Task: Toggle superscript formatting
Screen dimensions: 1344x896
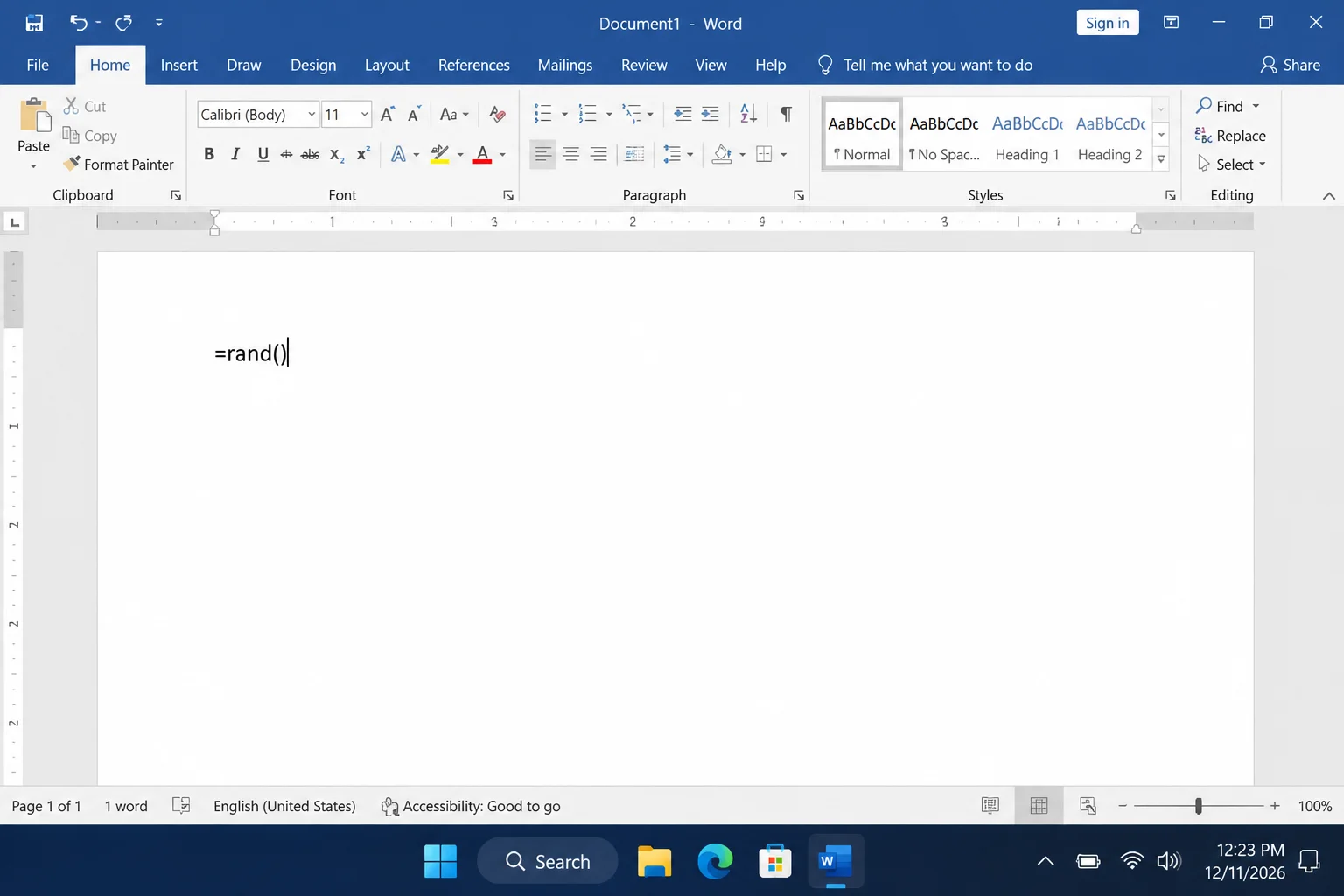Action: [363, 155]
